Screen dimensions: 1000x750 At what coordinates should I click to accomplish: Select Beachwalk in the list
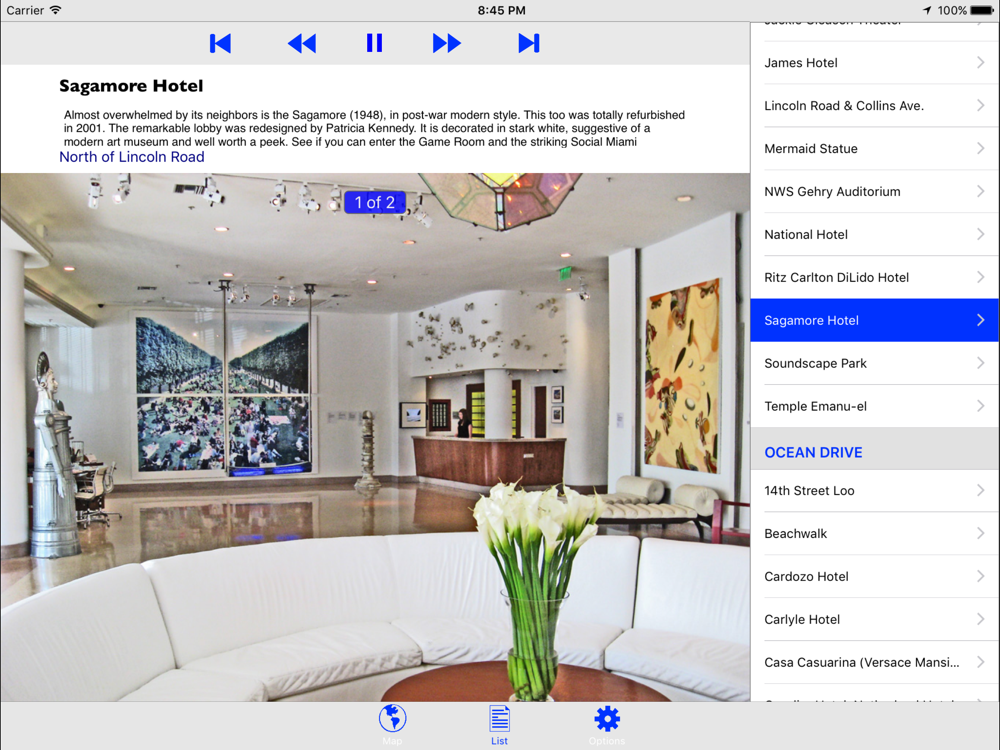tap(874, 534)
